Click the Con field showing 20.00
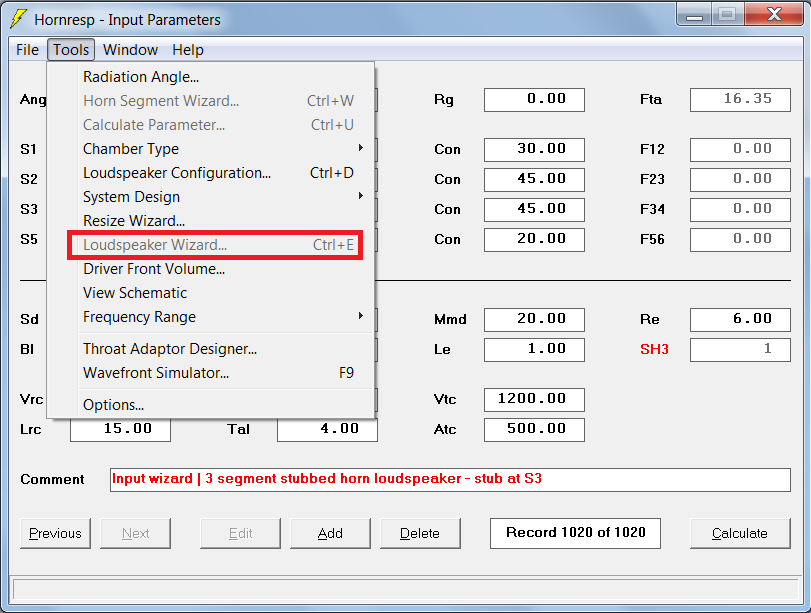811x613 pixels. [534, 239]
